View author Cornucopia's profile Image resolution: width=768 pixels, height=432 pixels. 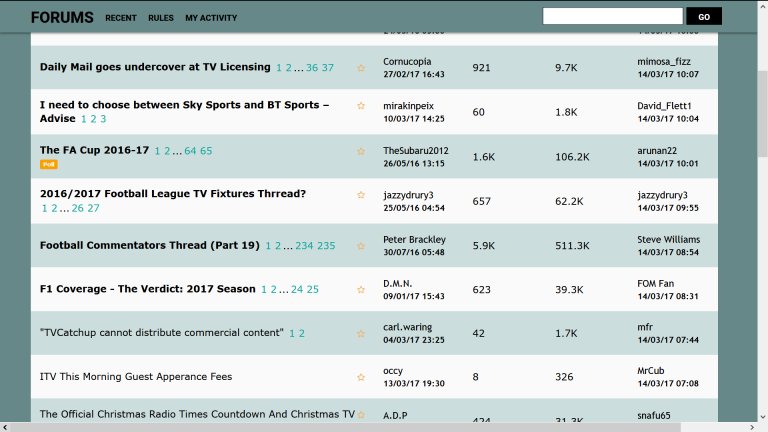[407, 62]
